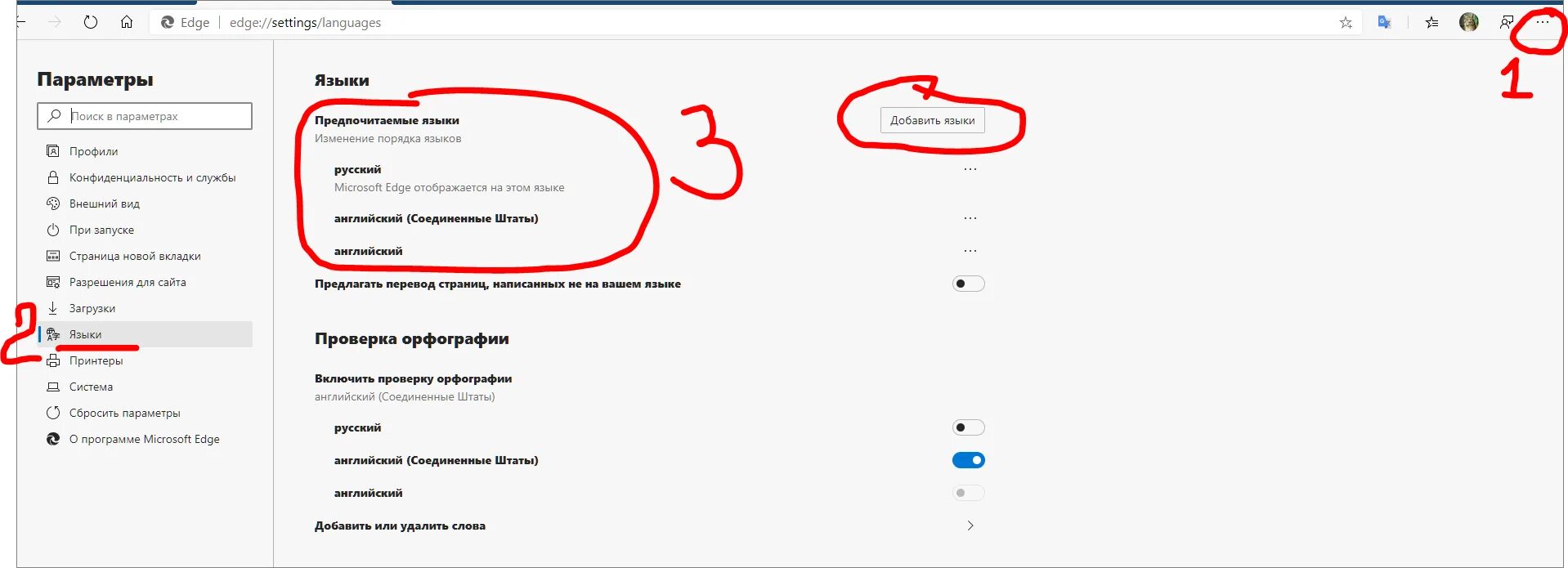Open more options for английский (Соединенные Штаты)

pyautogui.click(x=970, y=218)
